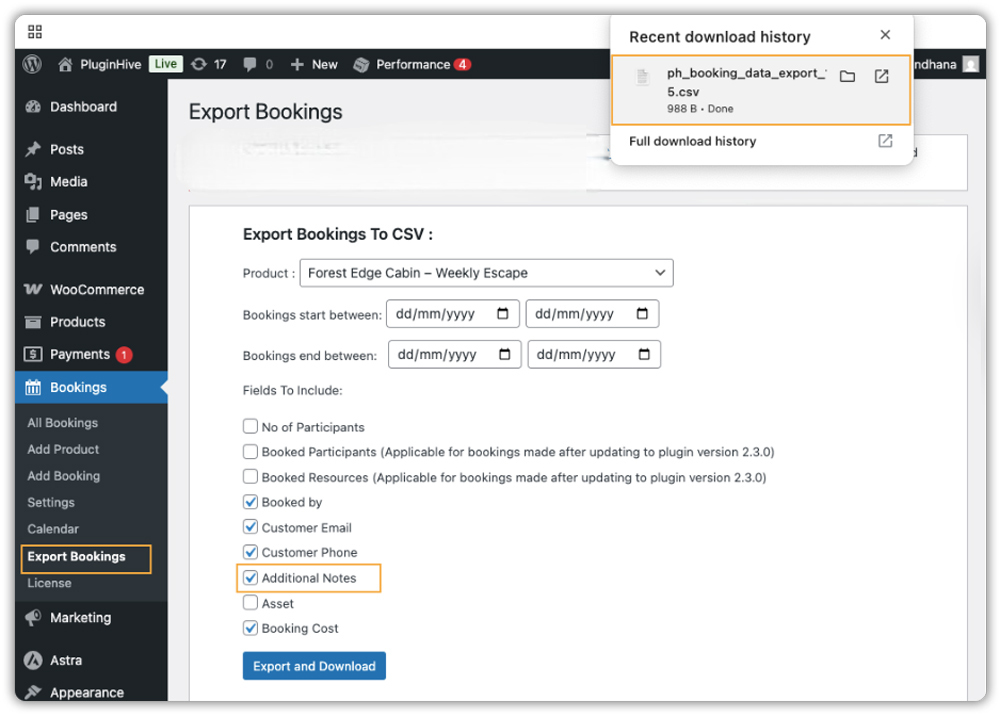Image resolution: width=1000 pixels, height=717 pixels.
Task: Check the Asset field checkbox
Action: [250, 603]
